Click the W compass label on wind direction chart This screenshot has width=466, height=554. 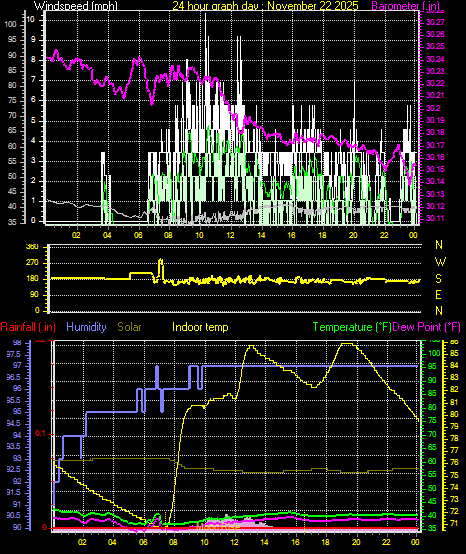click(440, 262)
